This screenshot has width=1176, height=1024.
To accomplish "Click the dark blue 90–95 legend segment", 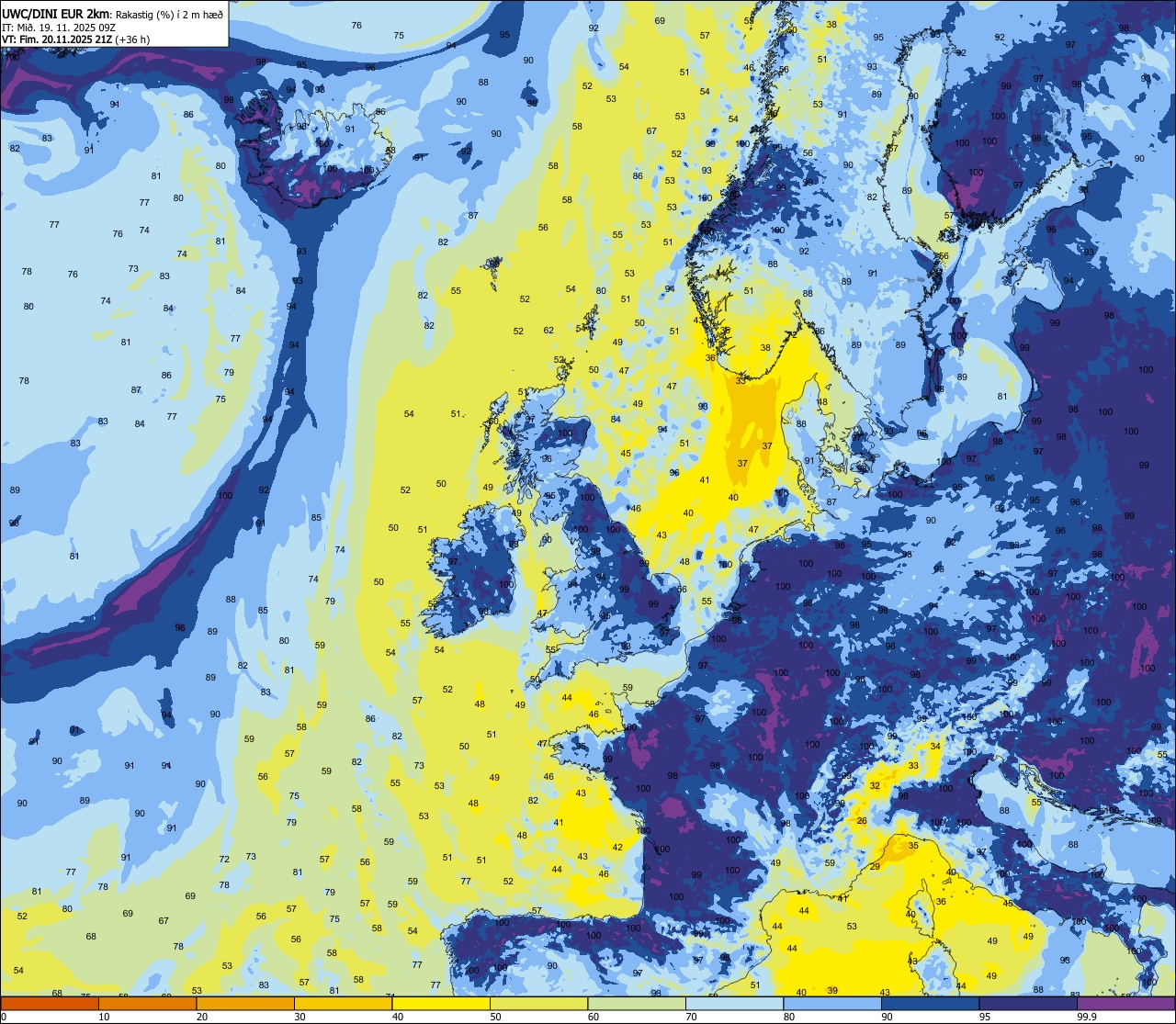I will [x=930, y=1004].
